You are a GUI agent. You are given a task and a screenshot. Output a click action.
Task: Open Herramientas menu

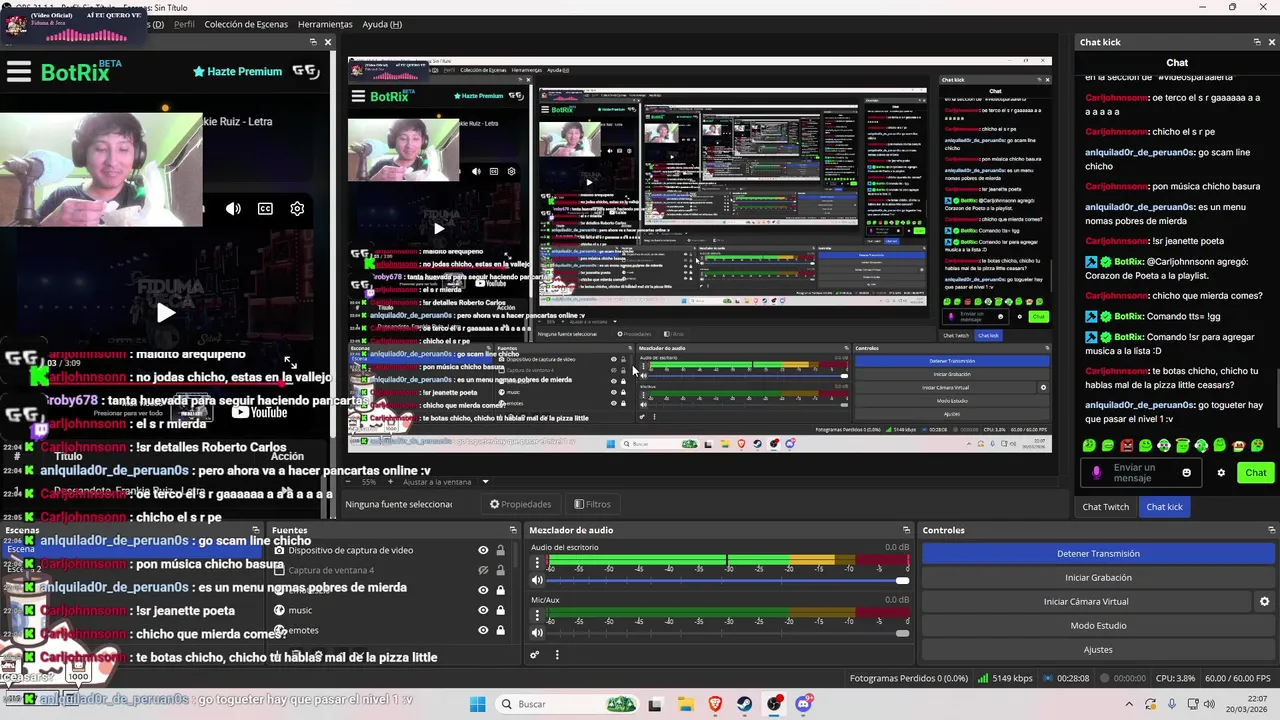pos(325,24)
